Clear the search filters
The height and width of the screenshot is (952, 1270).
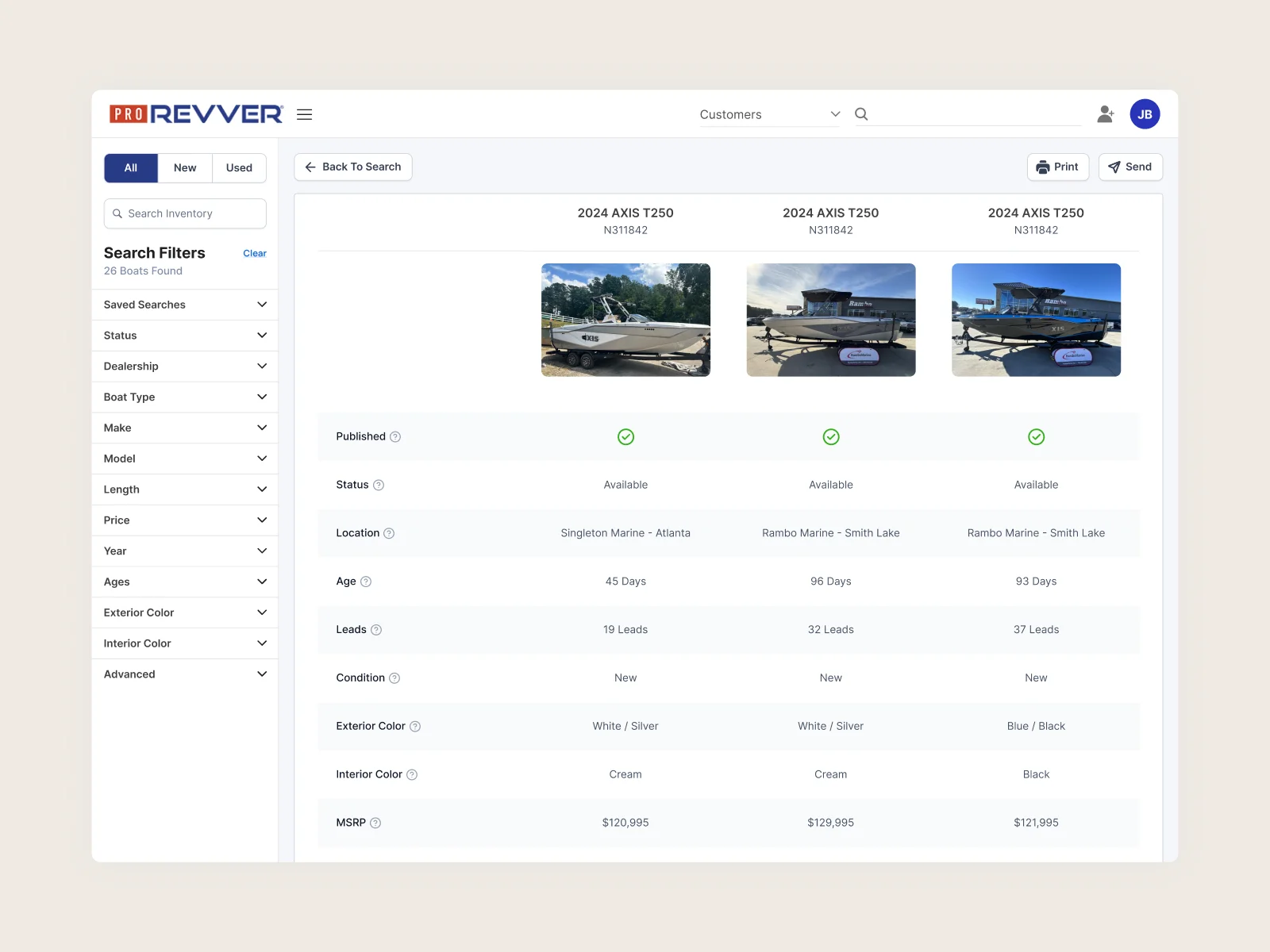254,254
